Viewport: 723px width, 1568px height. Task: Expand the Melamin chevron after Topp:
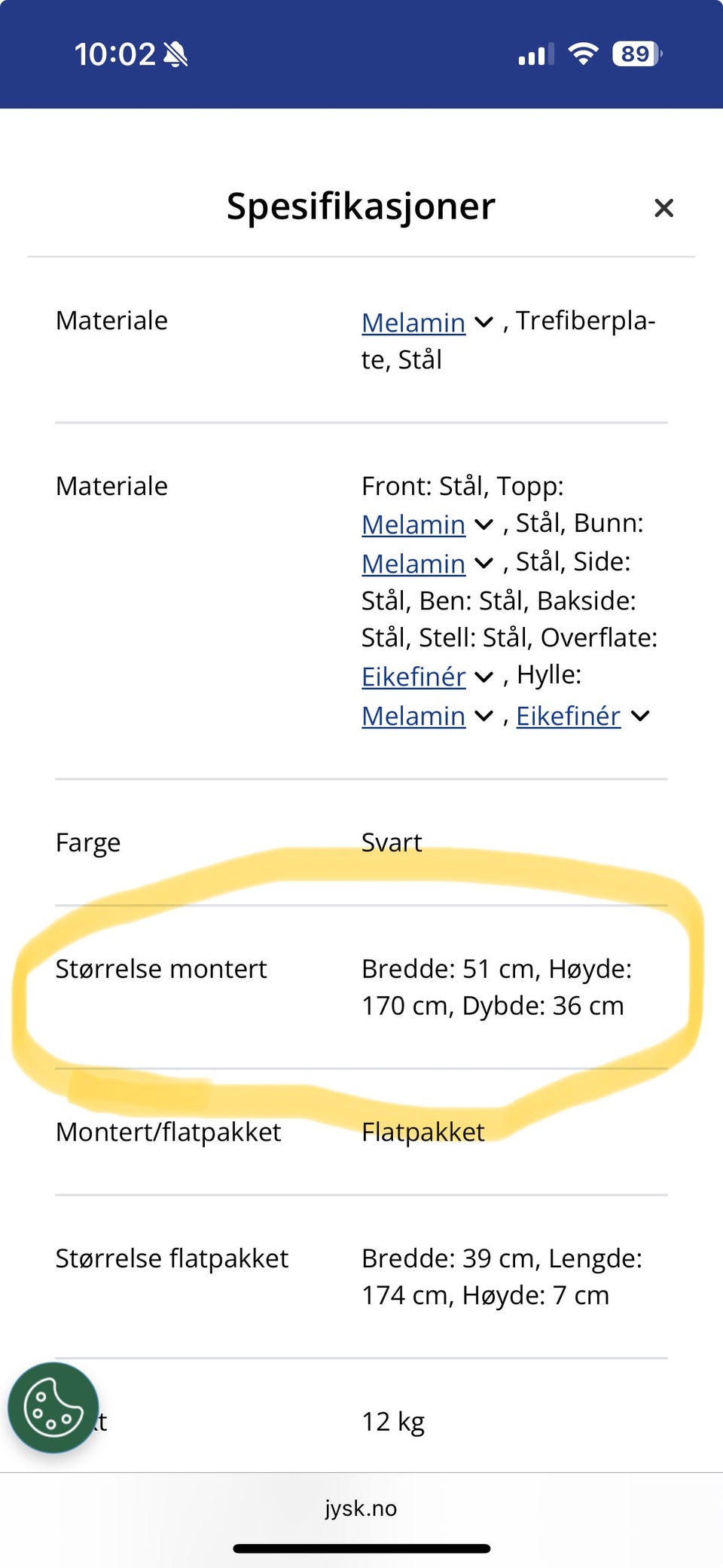[484, 524]
